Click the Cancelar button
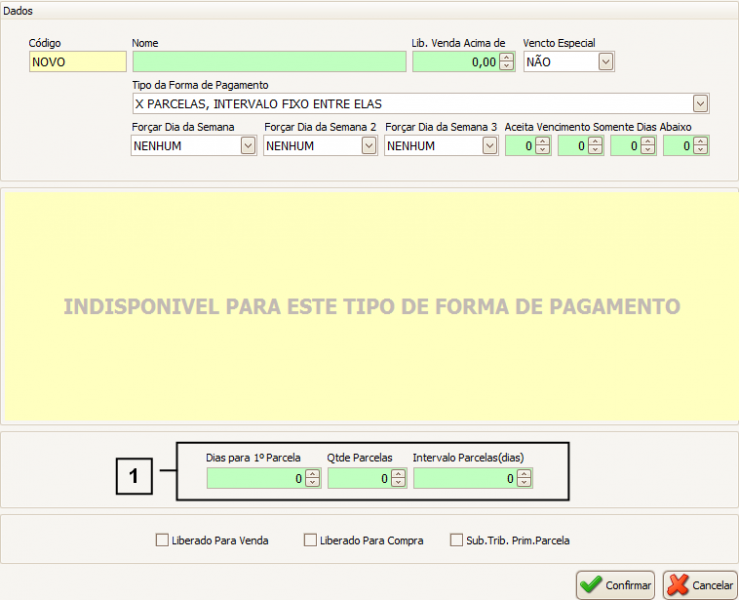739x600 pixels. point(699,585)
